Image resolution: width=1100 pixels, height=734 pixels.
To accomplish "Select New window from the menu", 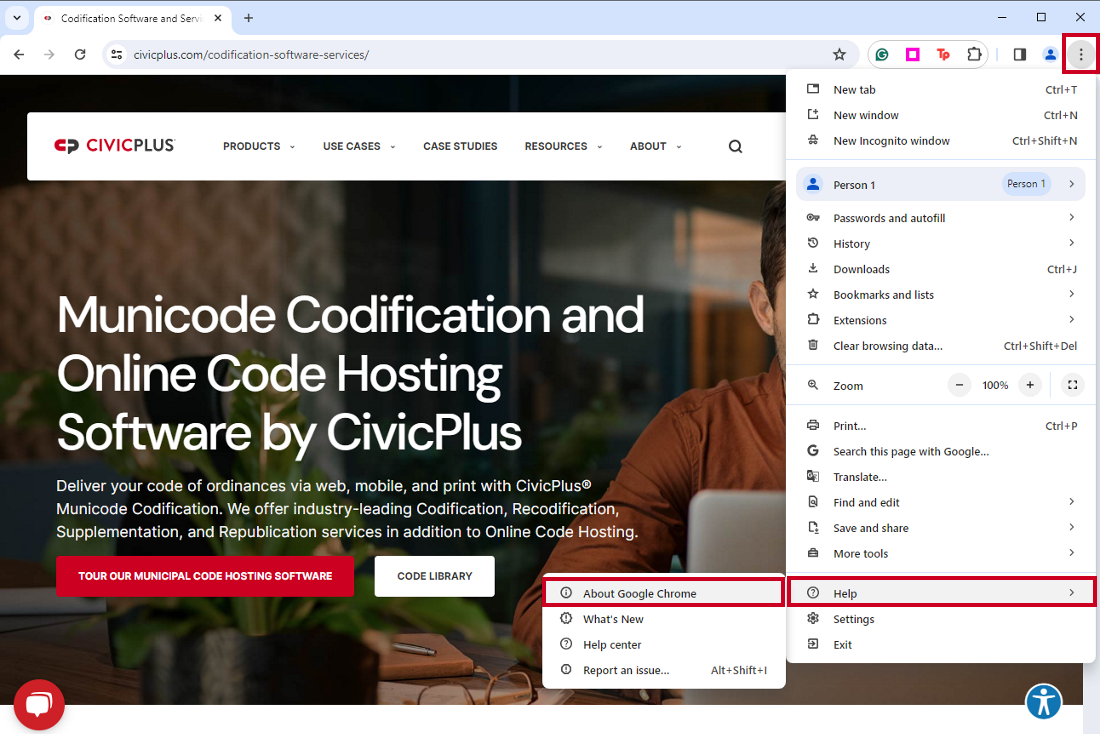I will click(x=941, y=115).
